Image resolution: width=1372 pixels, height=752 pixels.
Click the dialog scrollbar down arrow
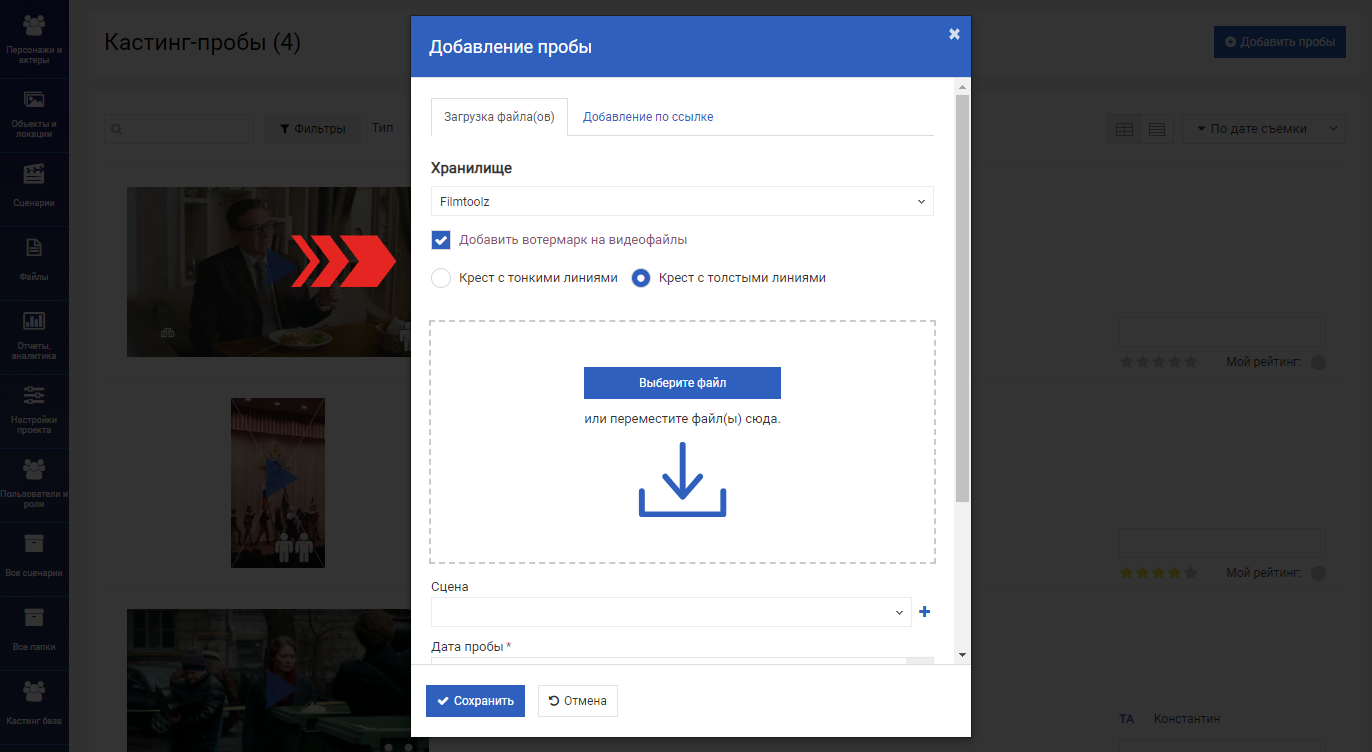962,654
